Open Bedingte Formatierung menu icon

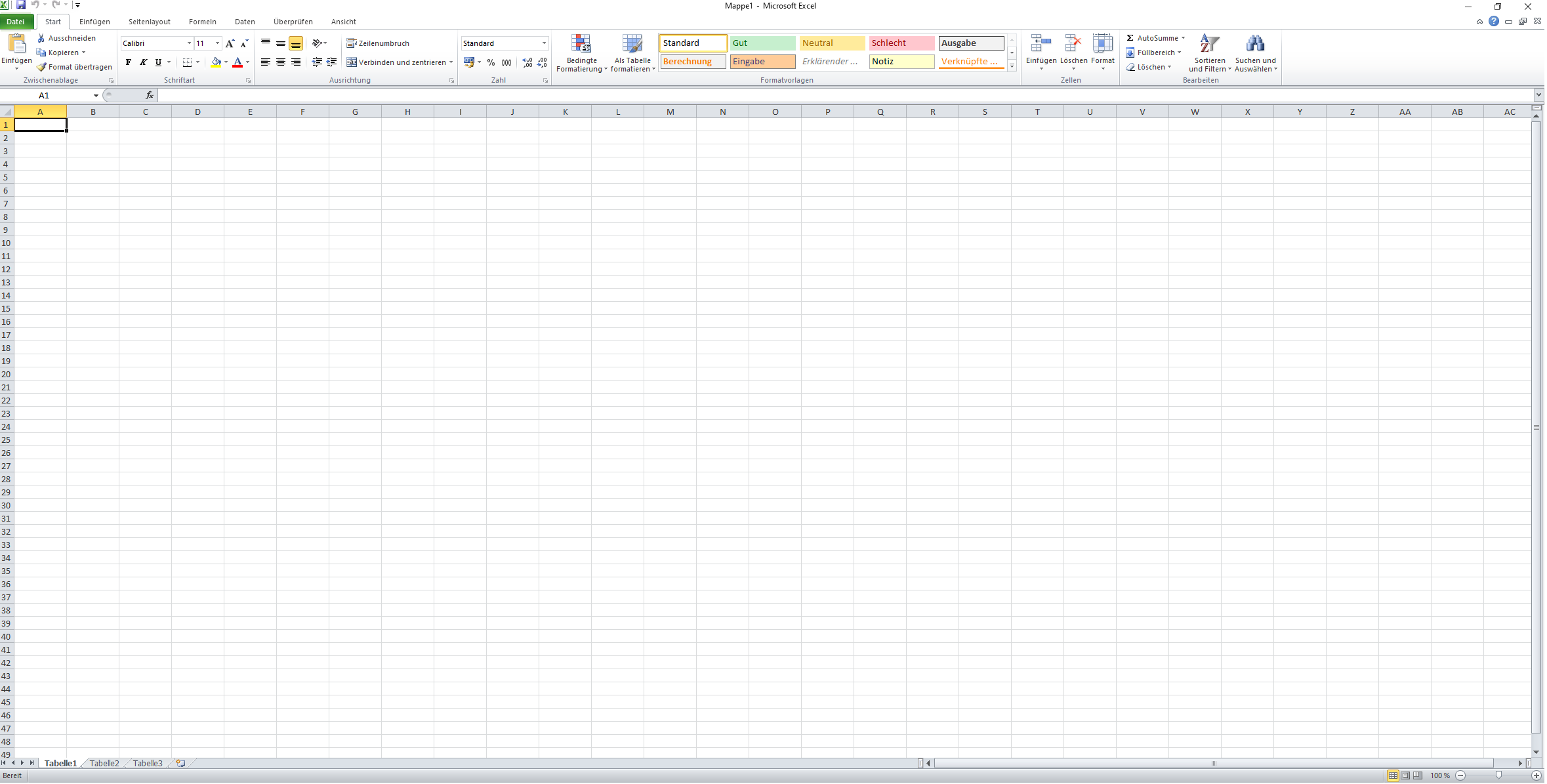[581, 44]
